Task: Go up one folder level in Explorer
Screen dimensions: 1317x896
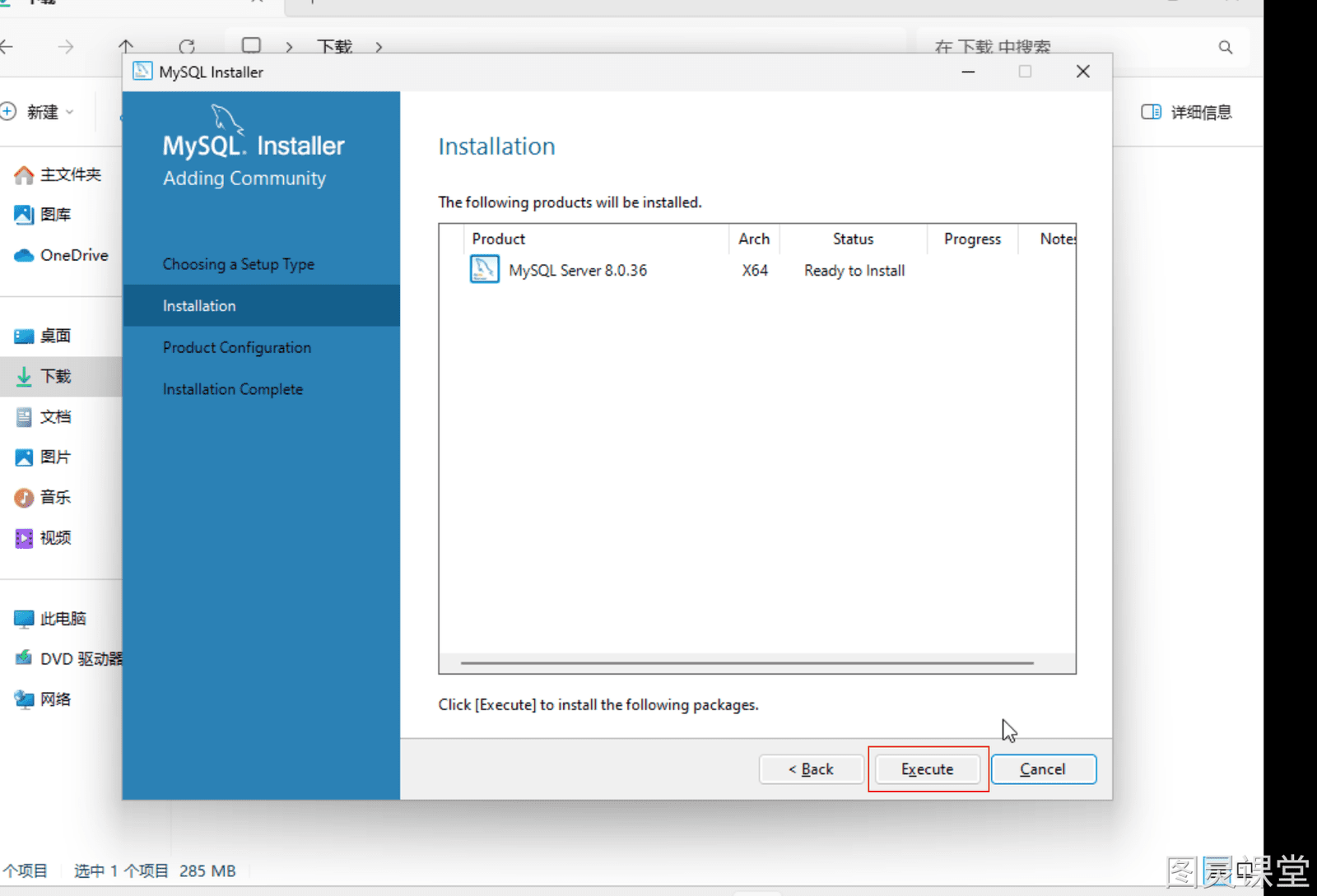Action: [x=126, y=47]
